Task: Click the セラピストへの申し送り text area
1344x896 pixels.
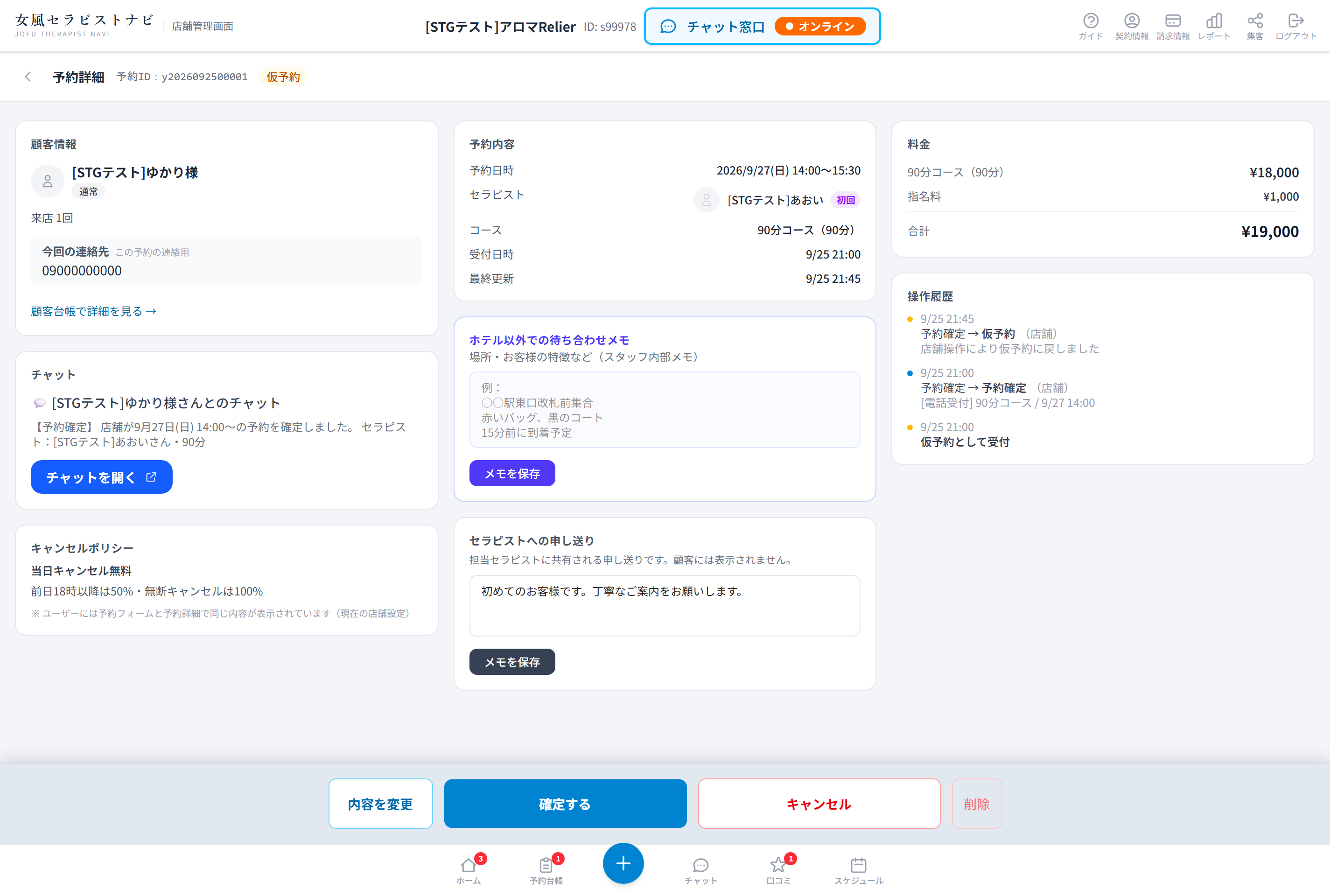Action: click(x=672, y=611)
